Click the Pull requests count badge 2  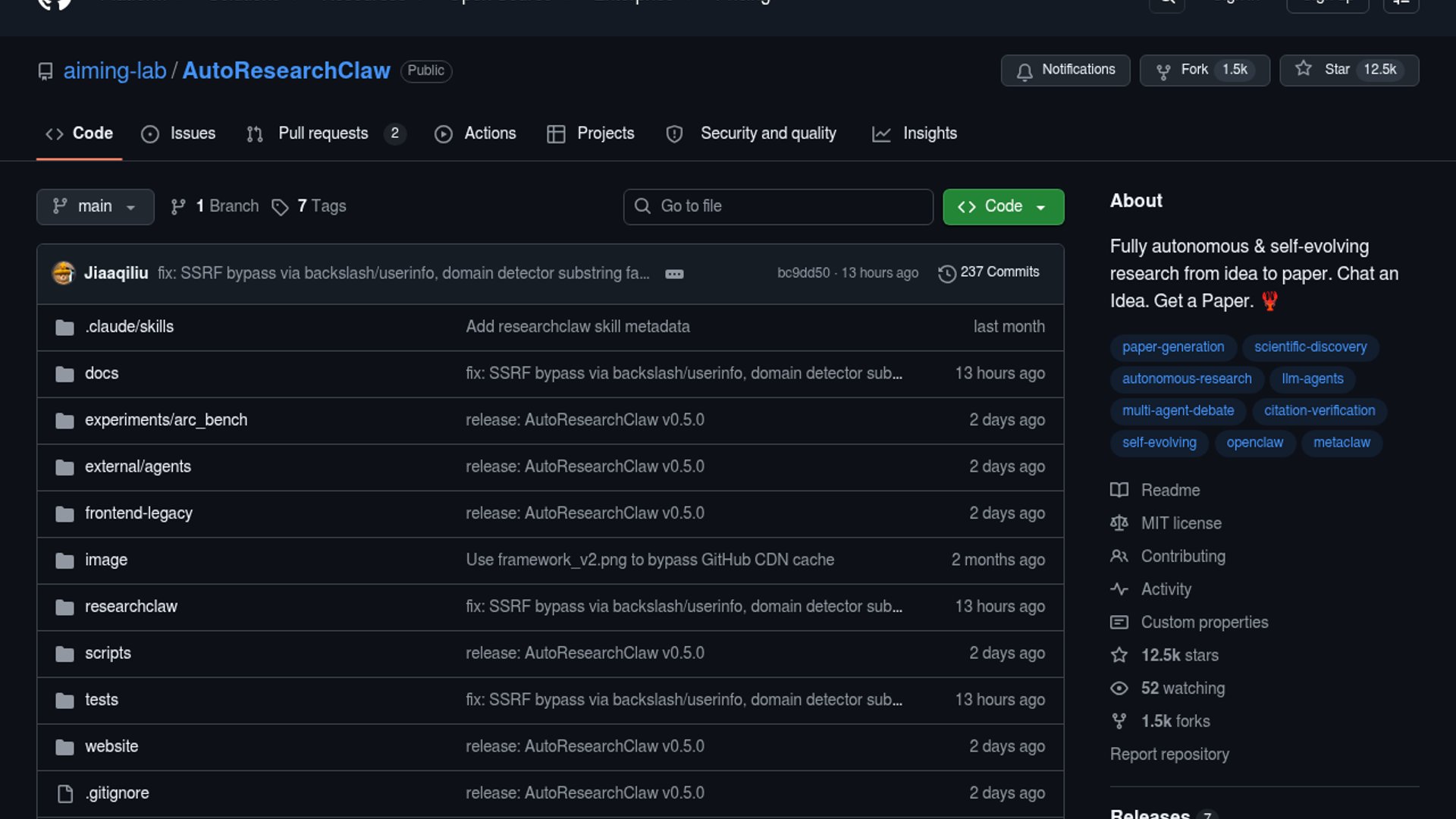394,133
